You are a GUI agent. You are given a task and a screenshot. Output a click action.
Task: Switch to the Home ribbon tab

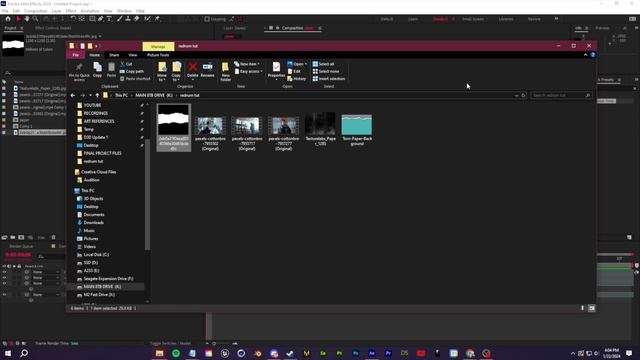coord(94,55)
